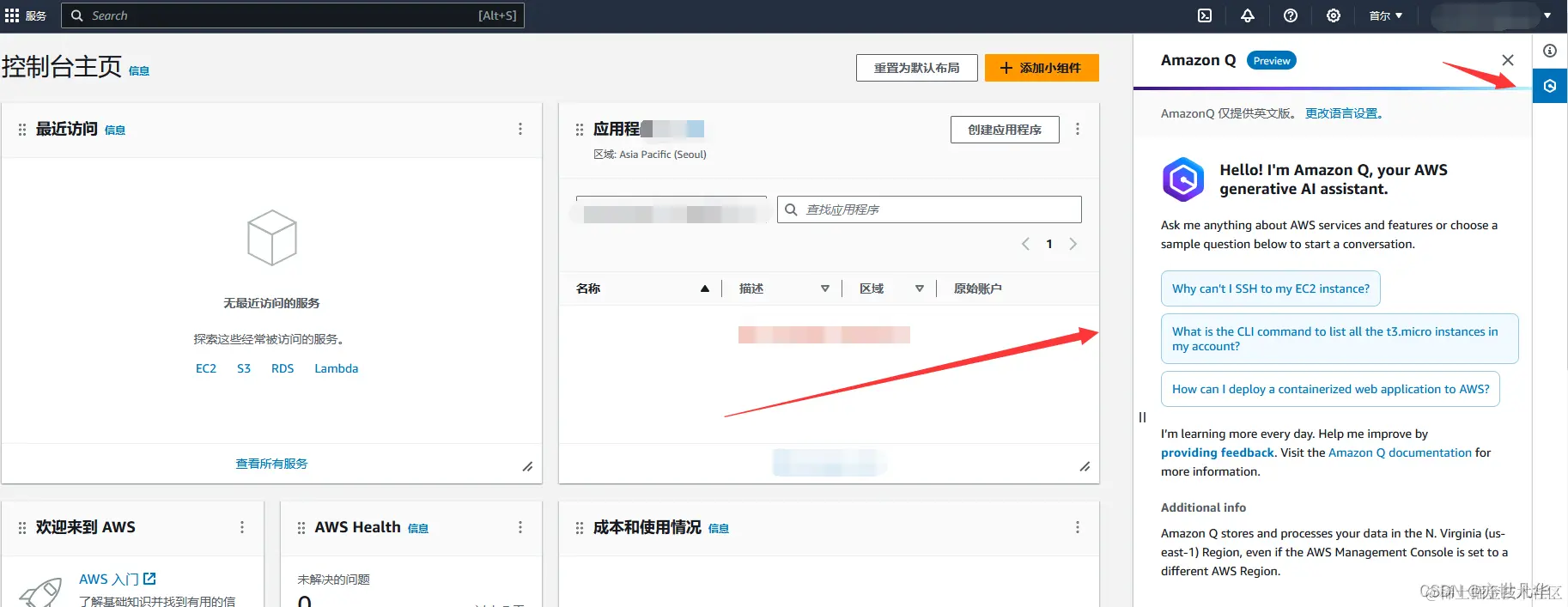Go to previous page of applications
1568x607 pixels.
1025,244
